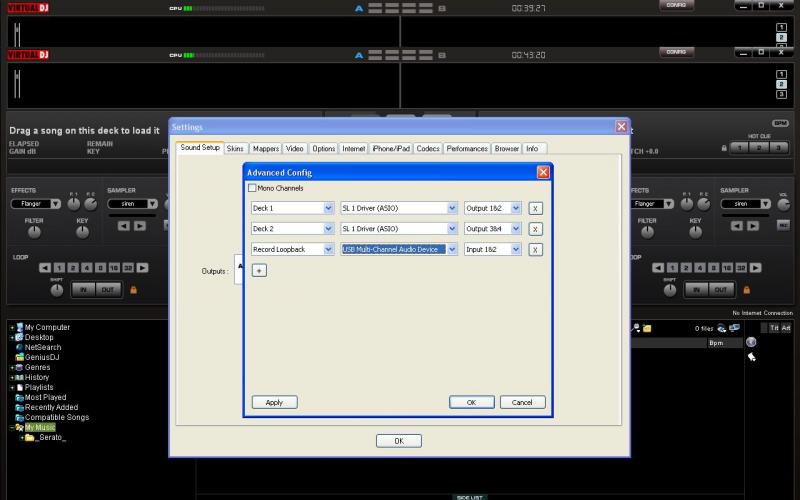Screen dimensions: 800x500
Task: Open the Deck 1 row's SL 1 Driver (ASIO) dropdown
Action: [x=452, y=208]
